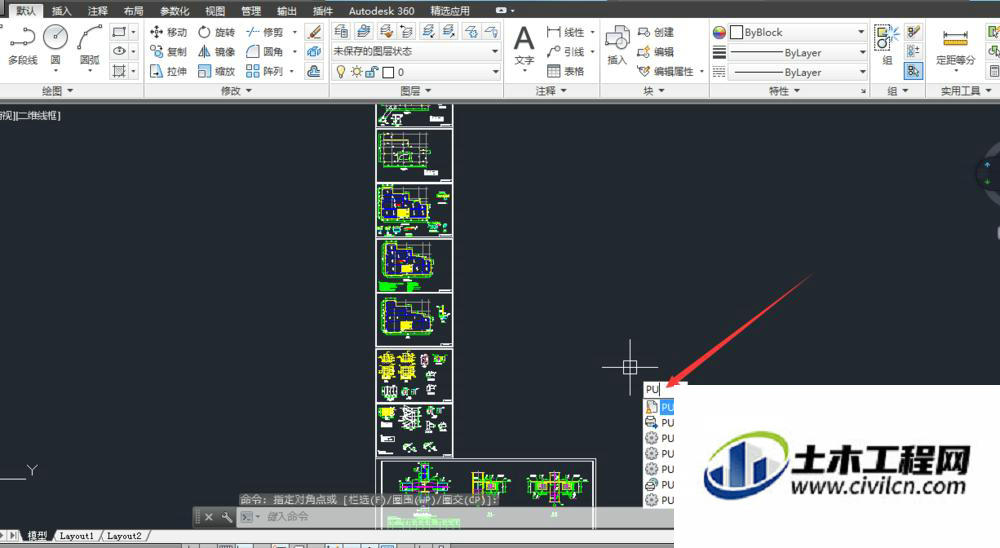The image size is (1000, 548).
Task: Select the Leader (引线) tool
Action: pos(566,52)
